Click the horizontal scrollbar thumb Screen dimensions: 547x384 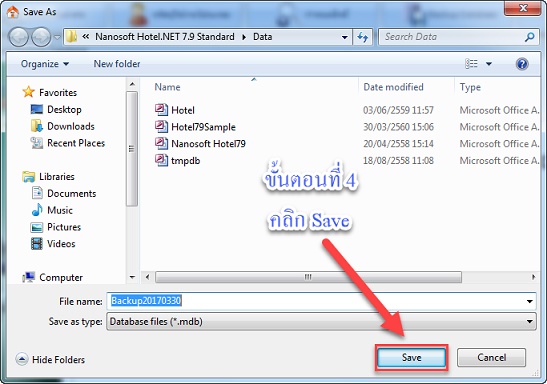308,277
